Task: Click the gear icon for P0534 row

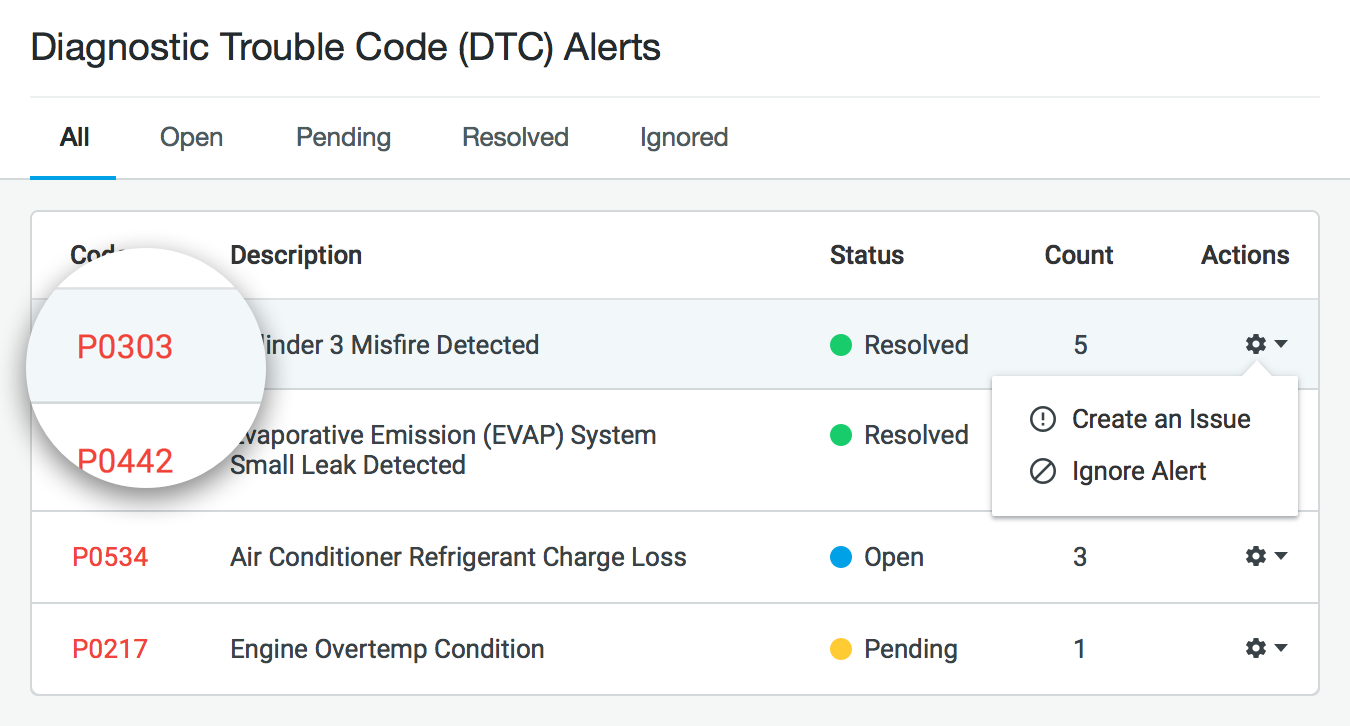Action: click(x=1255, y=556)
